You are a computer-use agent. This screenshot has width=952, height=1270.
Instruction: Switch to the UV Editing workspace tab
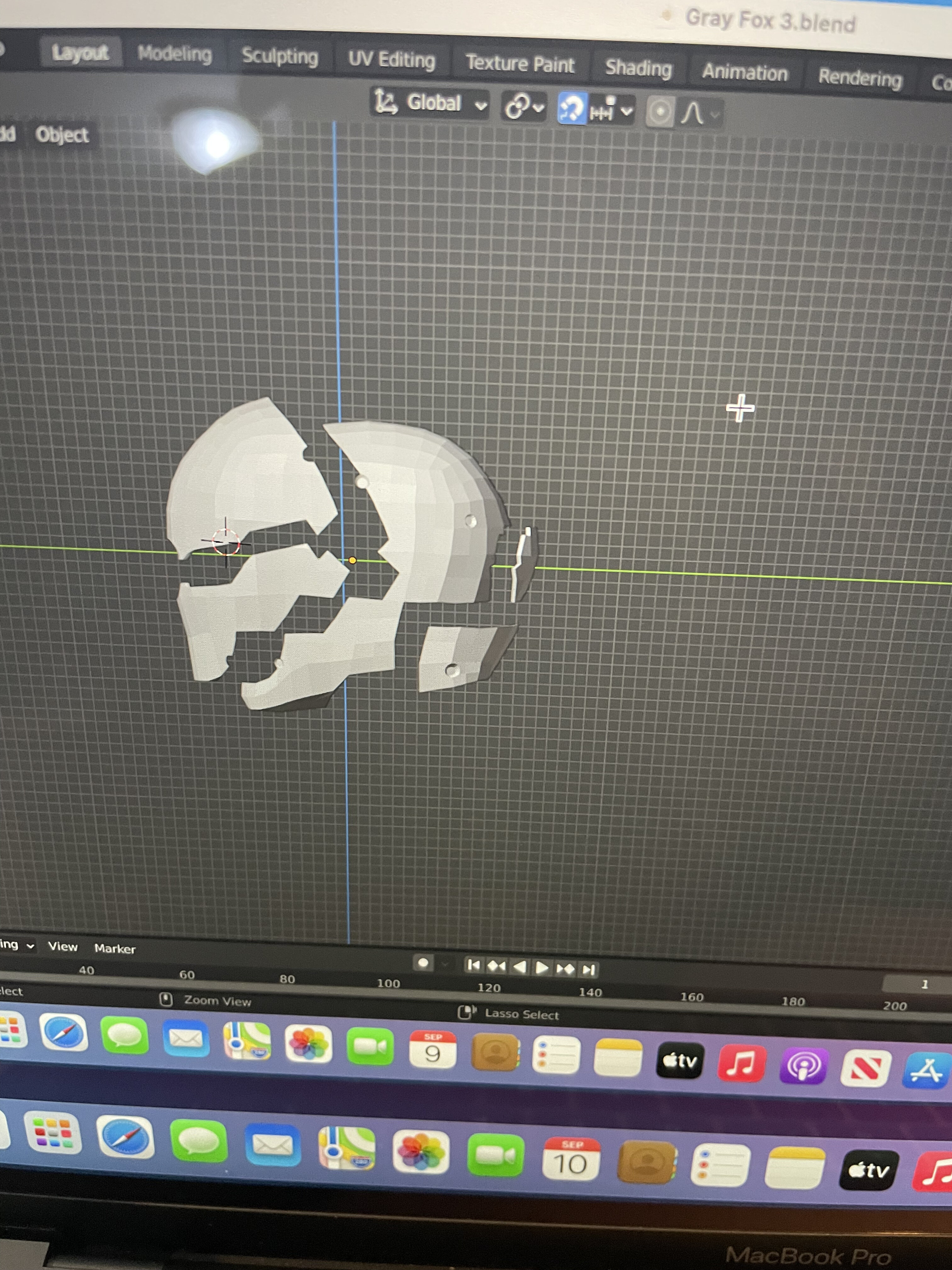point(392,60)
